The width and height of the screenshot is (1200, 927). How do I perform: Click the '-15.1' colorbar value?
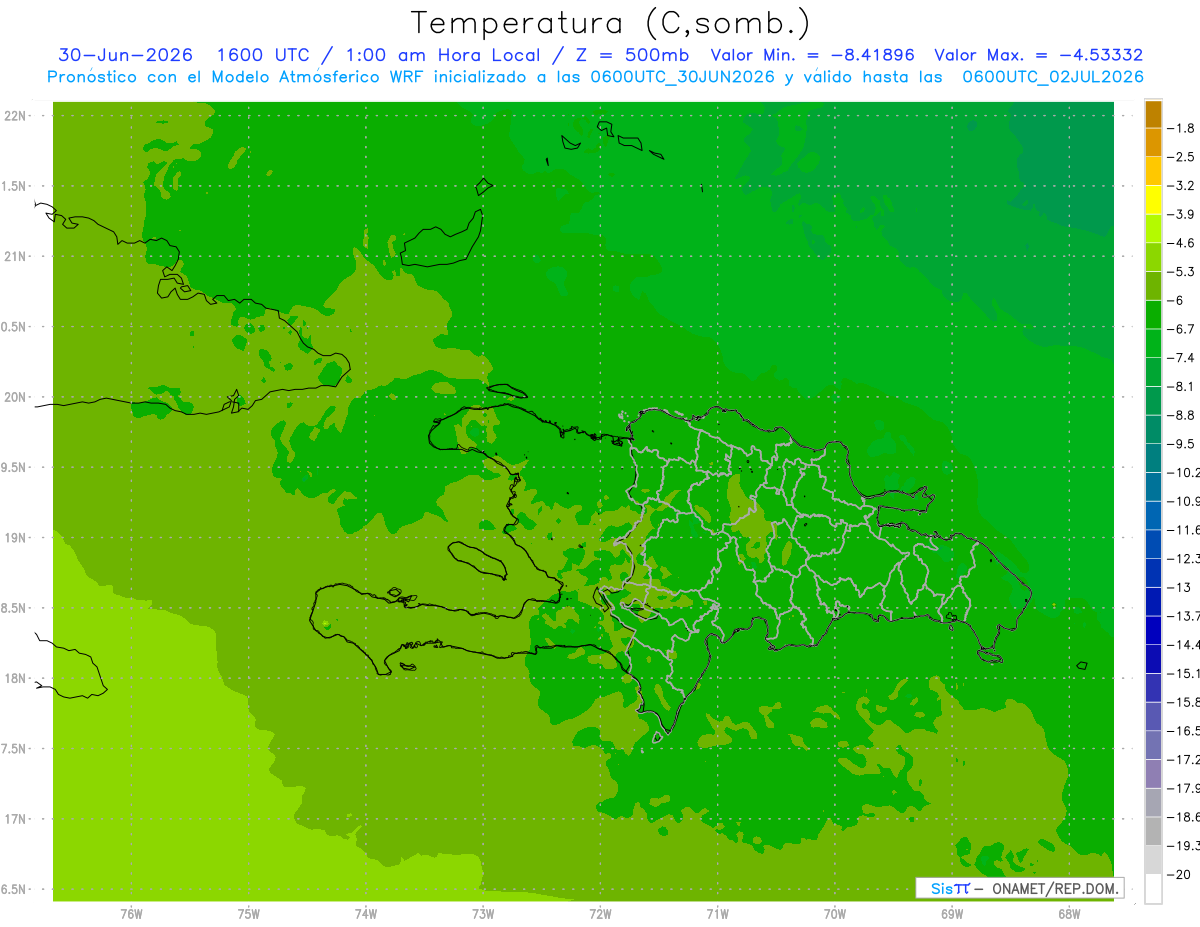[x=1185, y=673]
